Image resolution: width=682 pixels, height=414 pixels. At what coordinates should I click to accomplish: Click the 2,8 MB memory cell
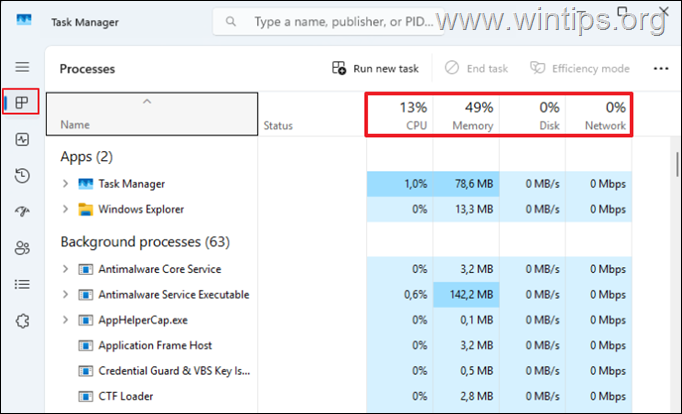point(466,396)
